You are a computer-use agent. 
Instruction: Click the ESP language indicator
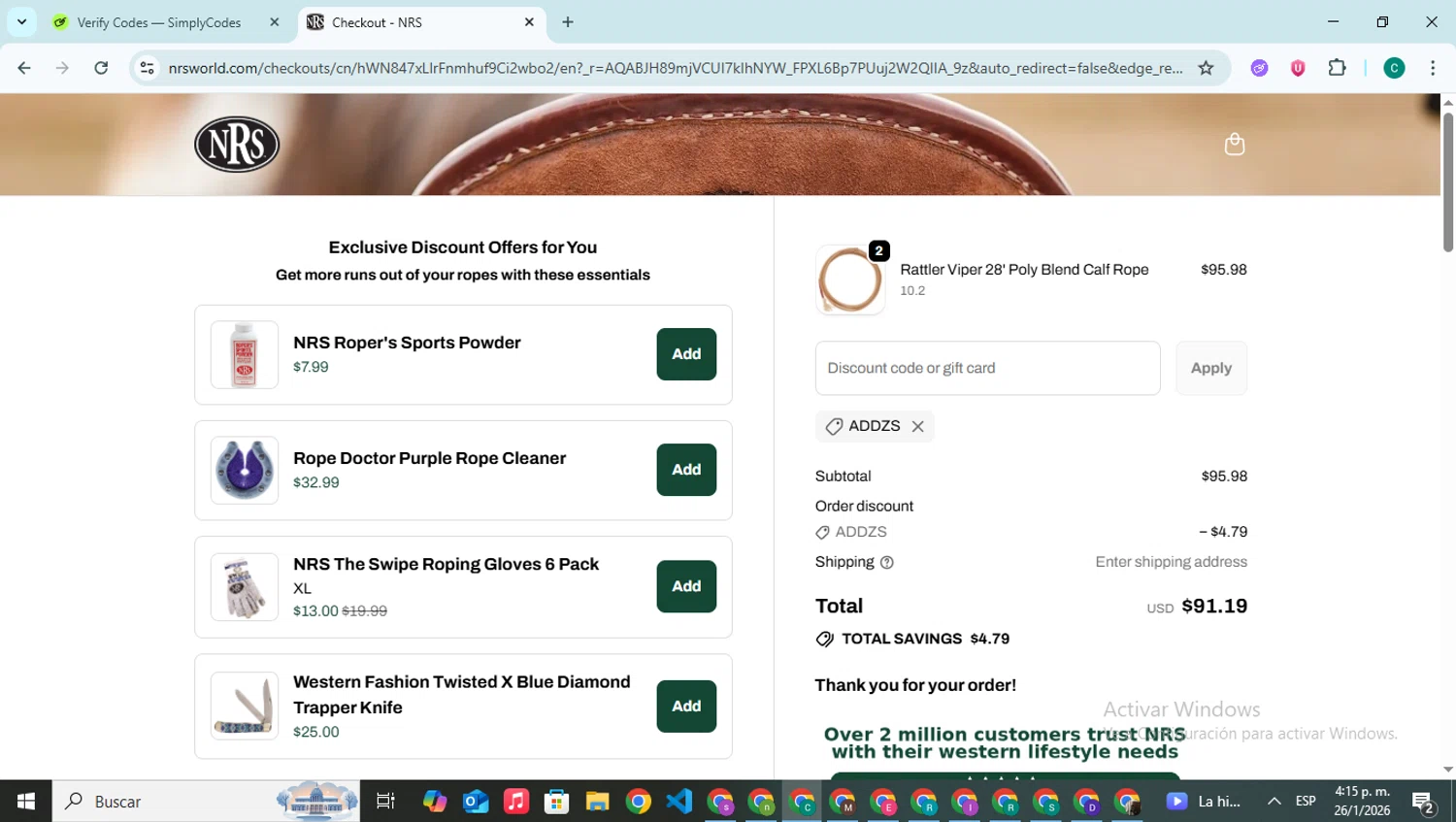click(1306, 802)
